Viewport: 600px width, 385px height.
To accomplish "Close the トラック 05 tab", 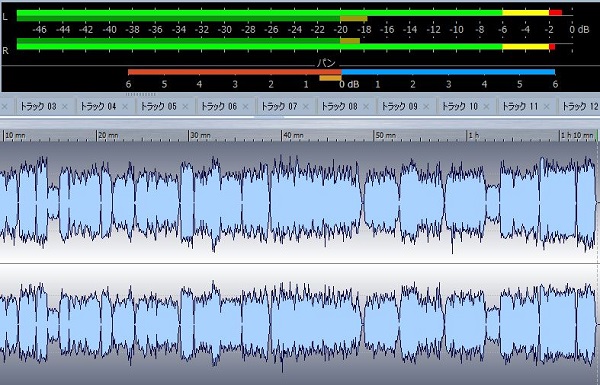I will click(x=185, y=107).
